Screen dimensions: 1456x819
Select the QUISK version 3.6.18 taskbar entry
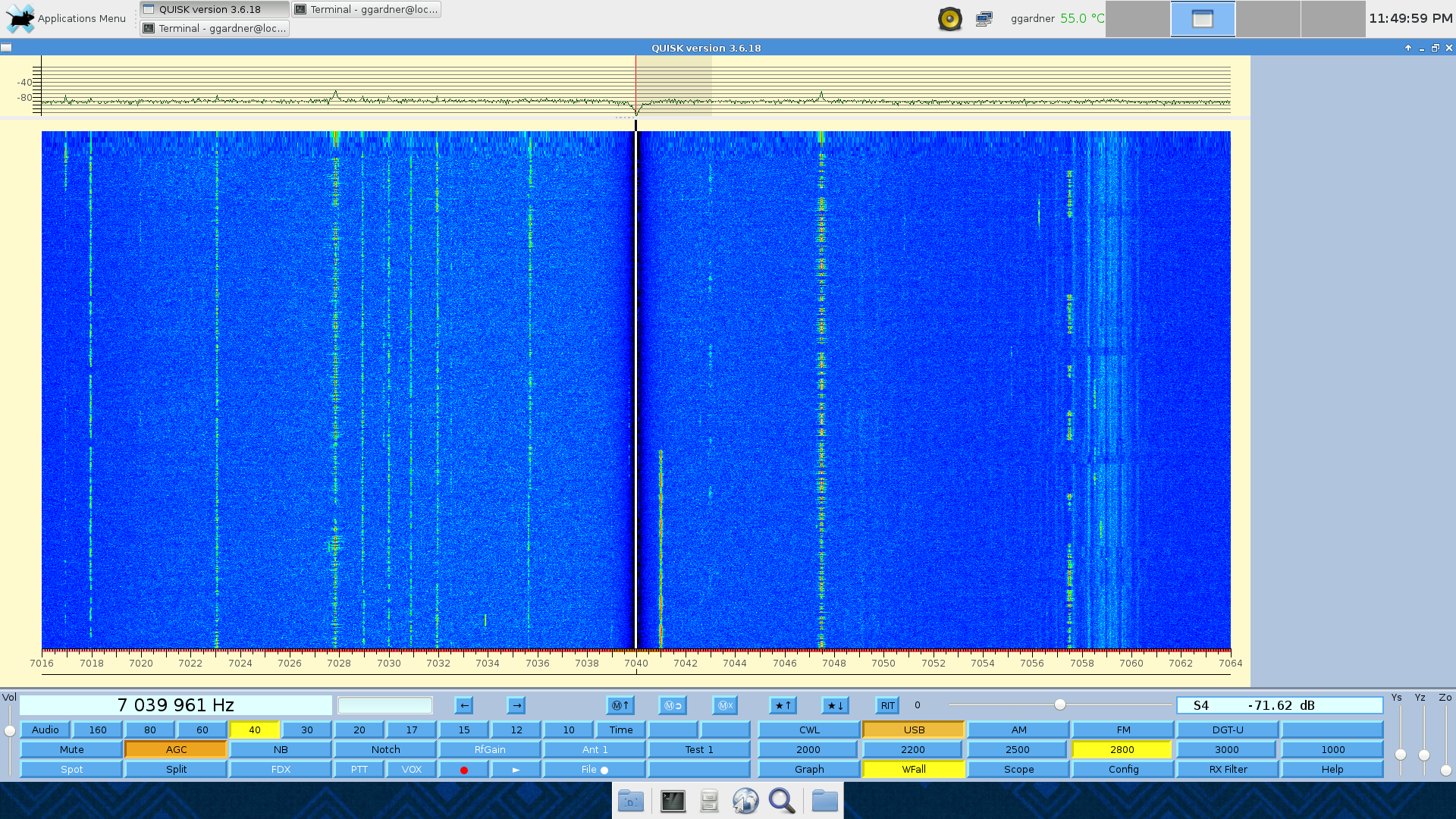[215, 9]
